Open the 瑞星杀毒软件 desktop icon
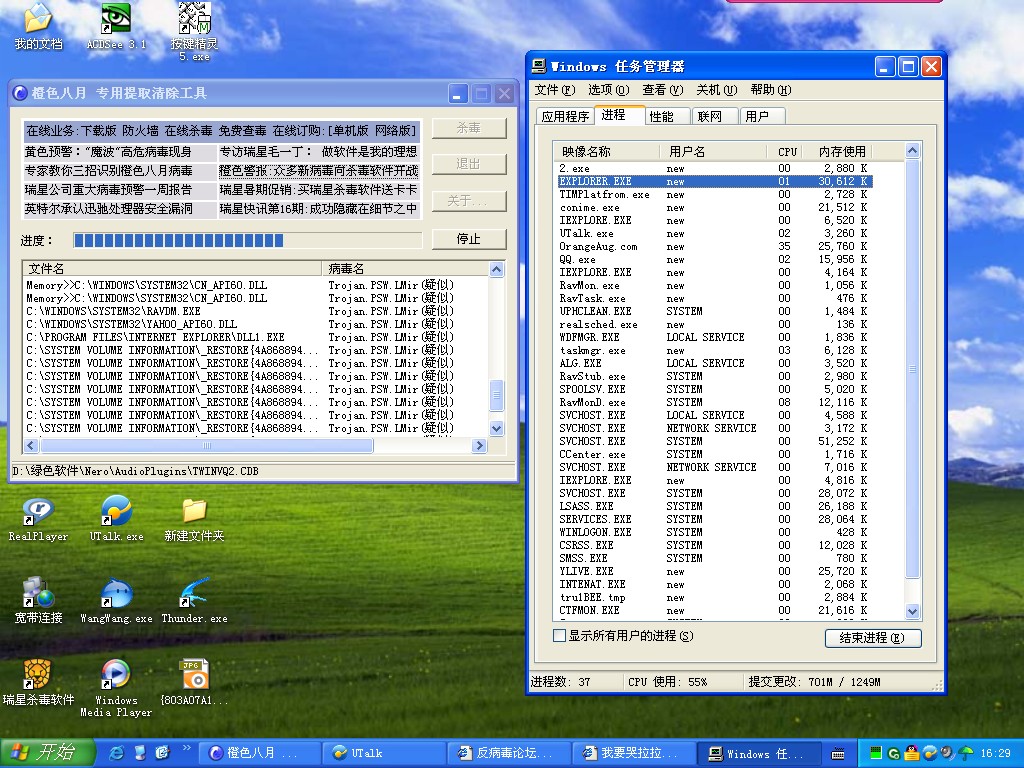Screen dimensions: 1024x768 coord(38,672)
